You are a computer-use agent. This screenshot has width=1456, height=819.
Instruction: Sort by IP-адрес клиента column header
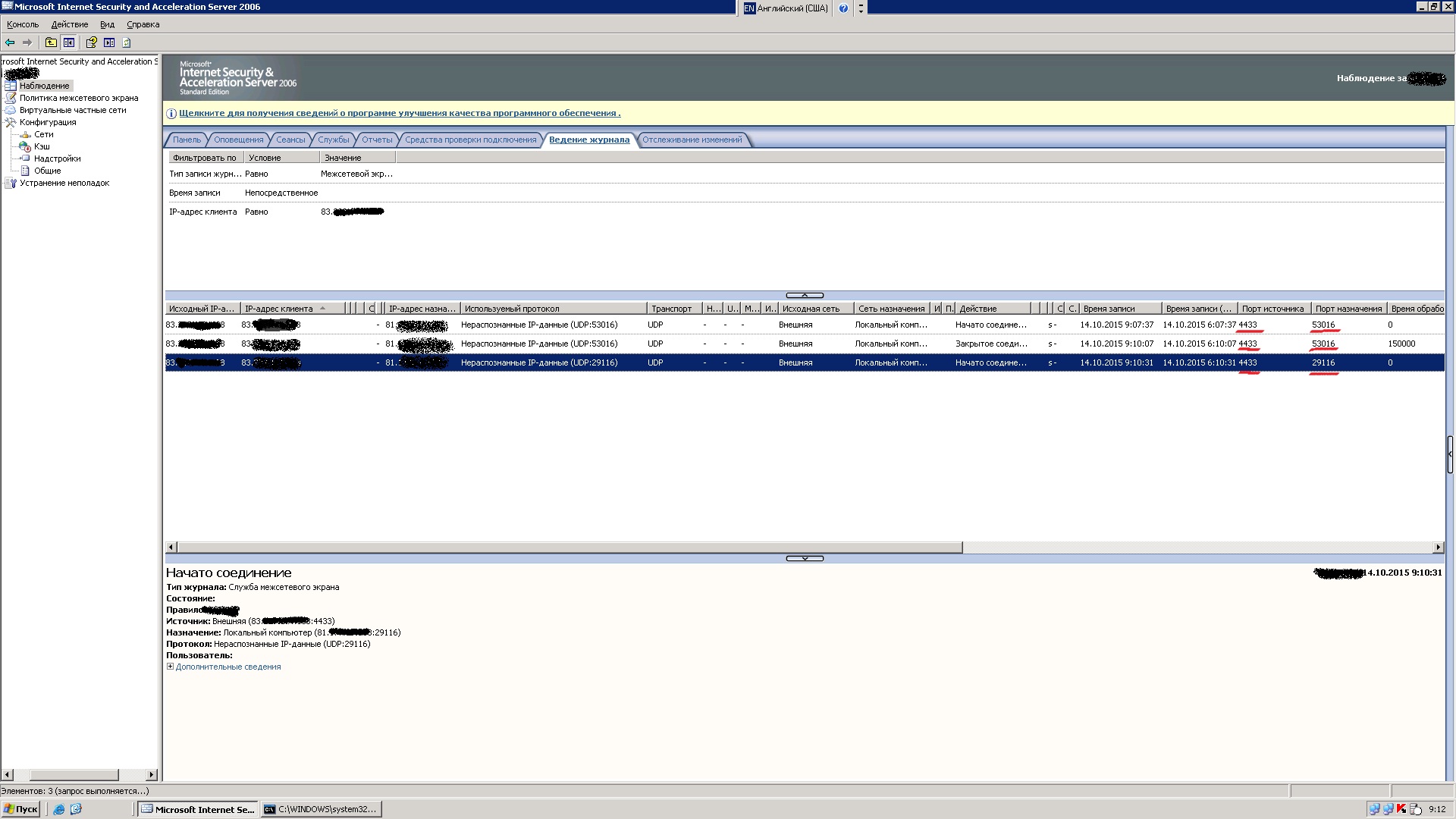(x=292, y=309)
